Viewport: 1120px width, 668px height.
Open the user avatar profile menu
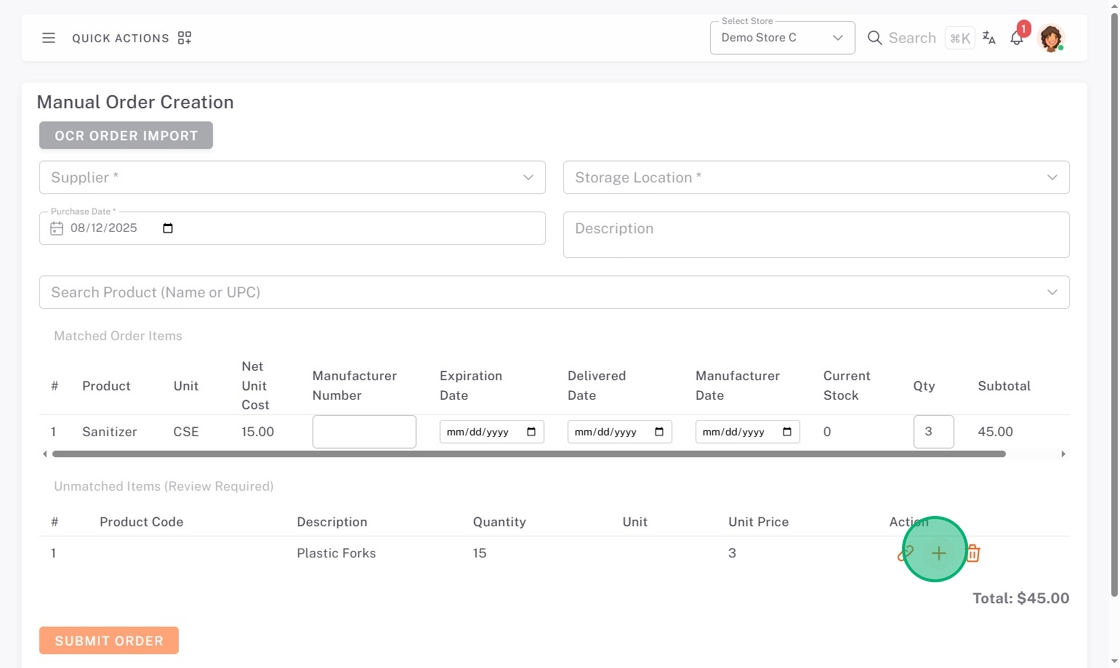tap(1050, 38)
